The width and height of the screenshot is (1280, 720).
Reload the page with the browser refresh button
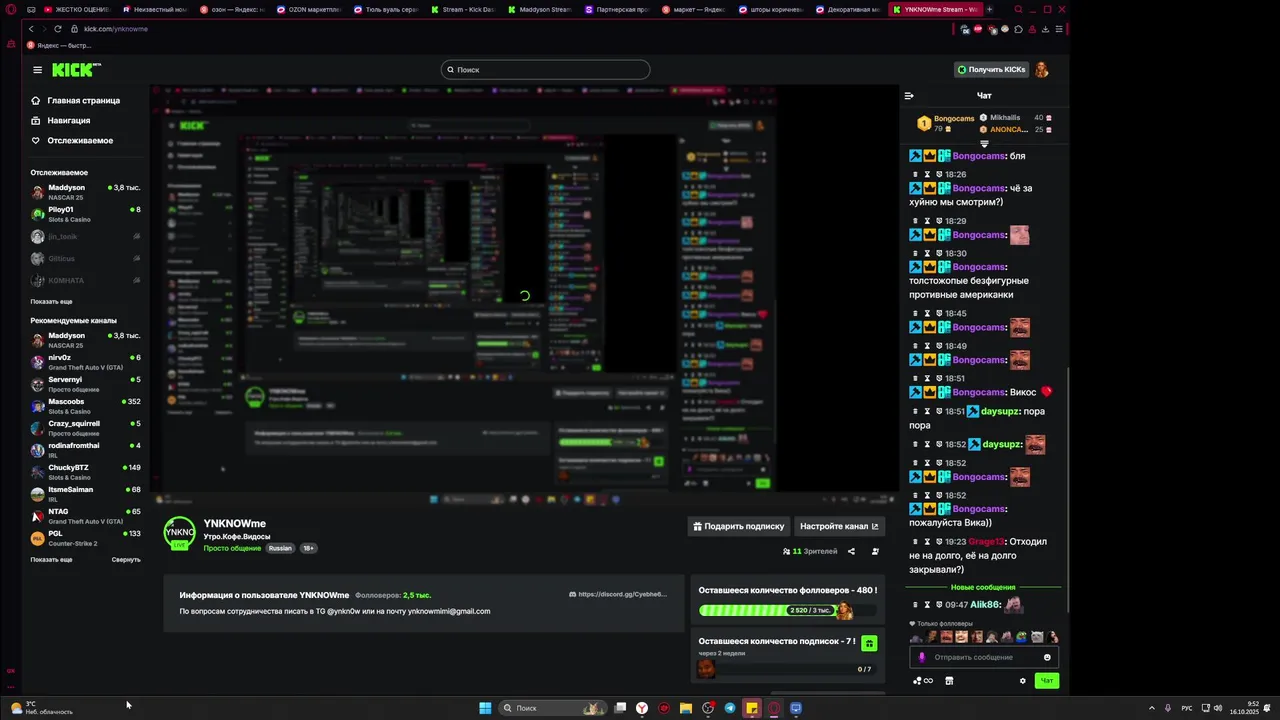[x=57, y=29]
